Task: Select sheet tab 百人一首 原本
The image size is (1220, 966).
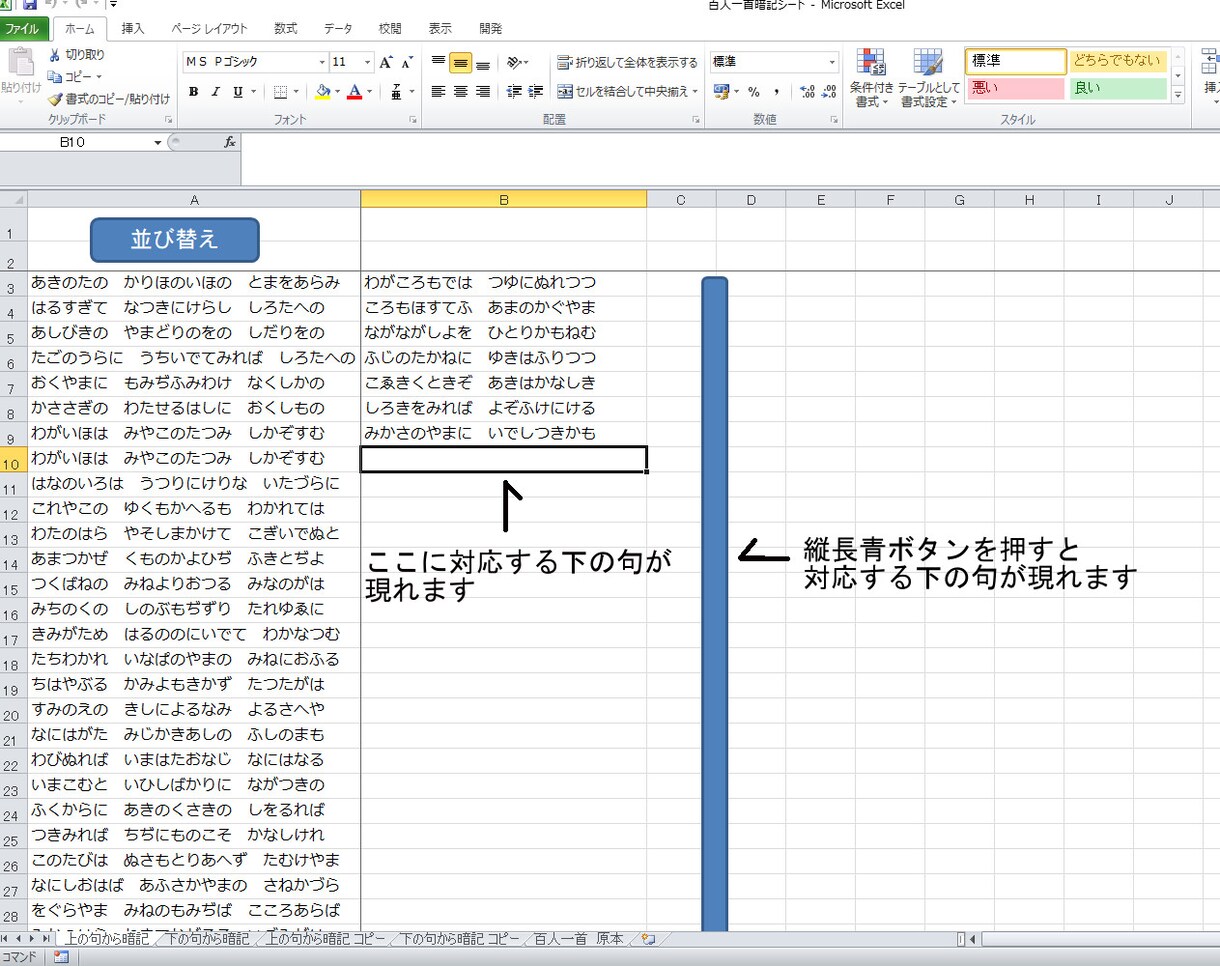Action: [x=578, y=939]
